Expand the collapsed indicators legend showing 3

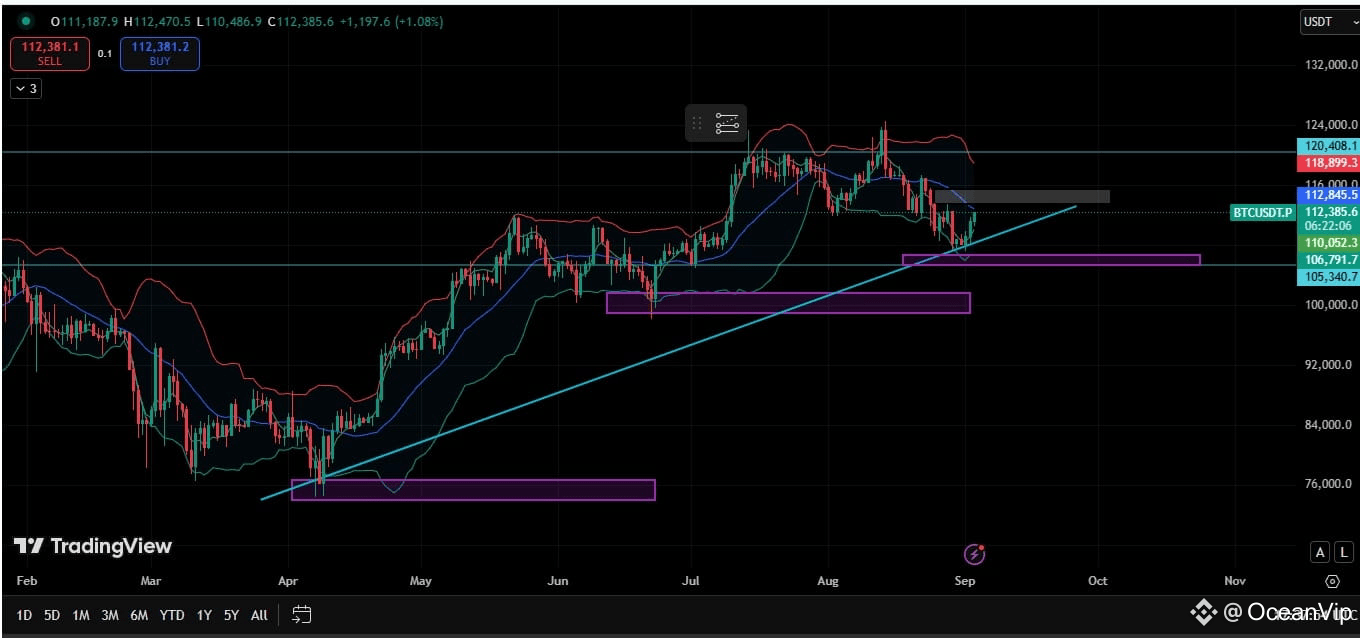pyautogui.click(x=25, y=89)
